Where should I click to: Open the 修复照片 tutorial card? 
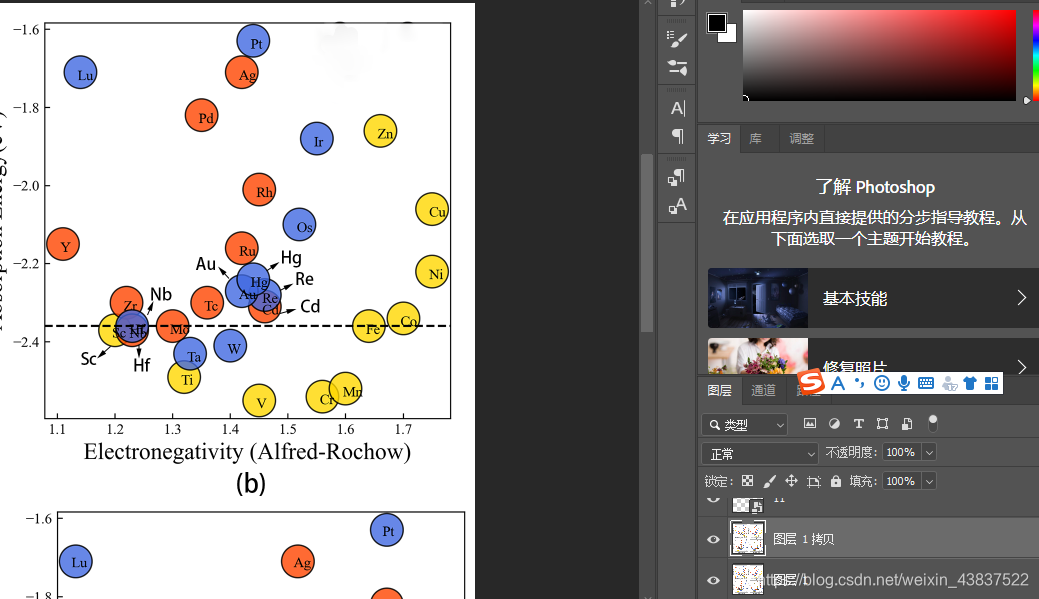click(x=873, y=356)
